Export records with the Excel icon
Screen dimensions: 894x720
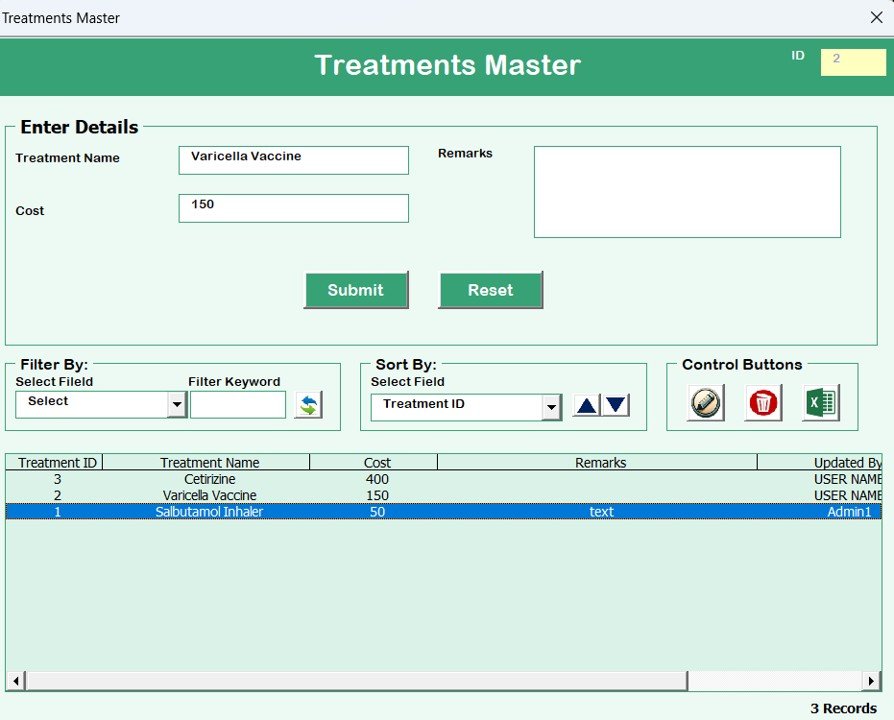[820, 402]
